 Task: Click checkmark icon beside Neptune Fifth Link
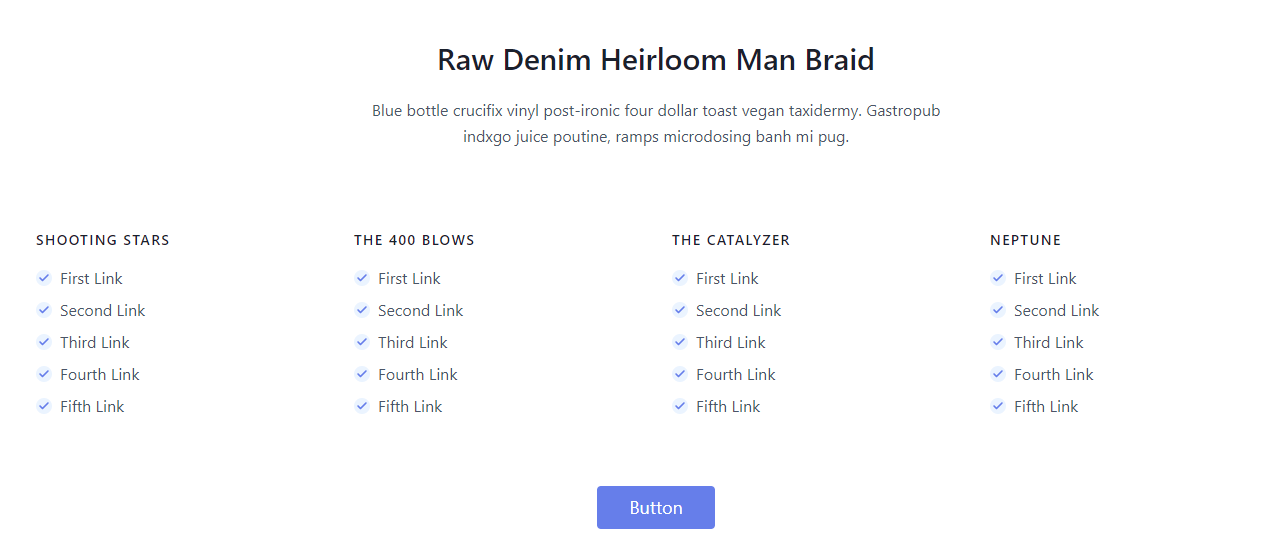tap(998, 406)
